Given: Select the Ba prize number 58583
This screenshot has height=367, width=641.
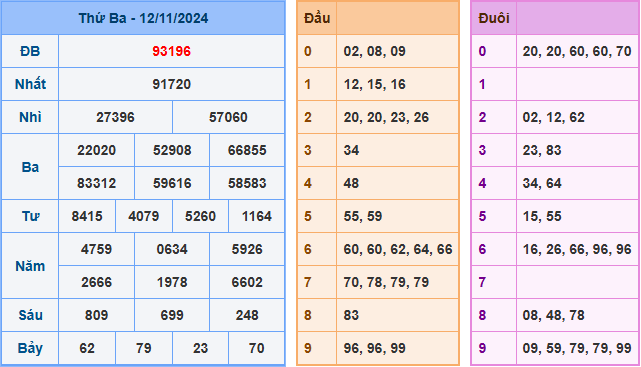Looking at the screenshot, I should (247, 183).
